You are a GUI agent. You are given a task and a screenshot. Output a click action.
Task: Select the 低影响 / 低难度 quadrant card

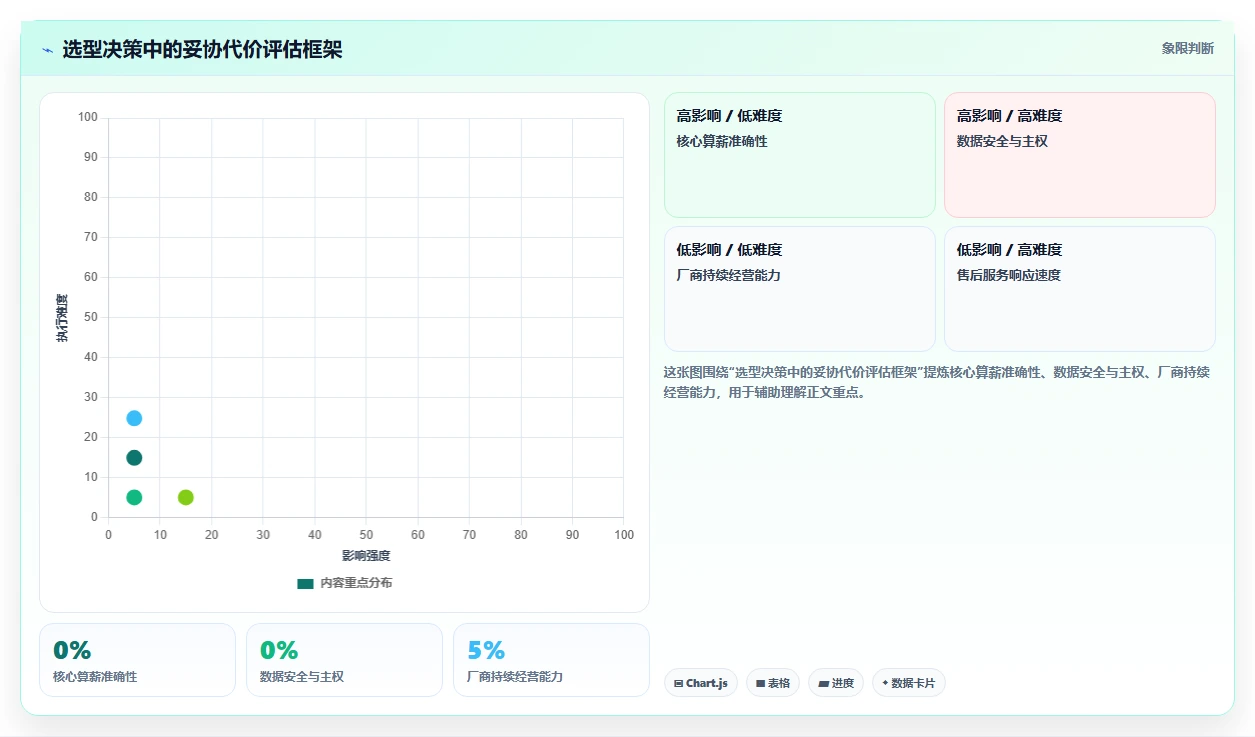pyautogui.click(x=800, y=289)
